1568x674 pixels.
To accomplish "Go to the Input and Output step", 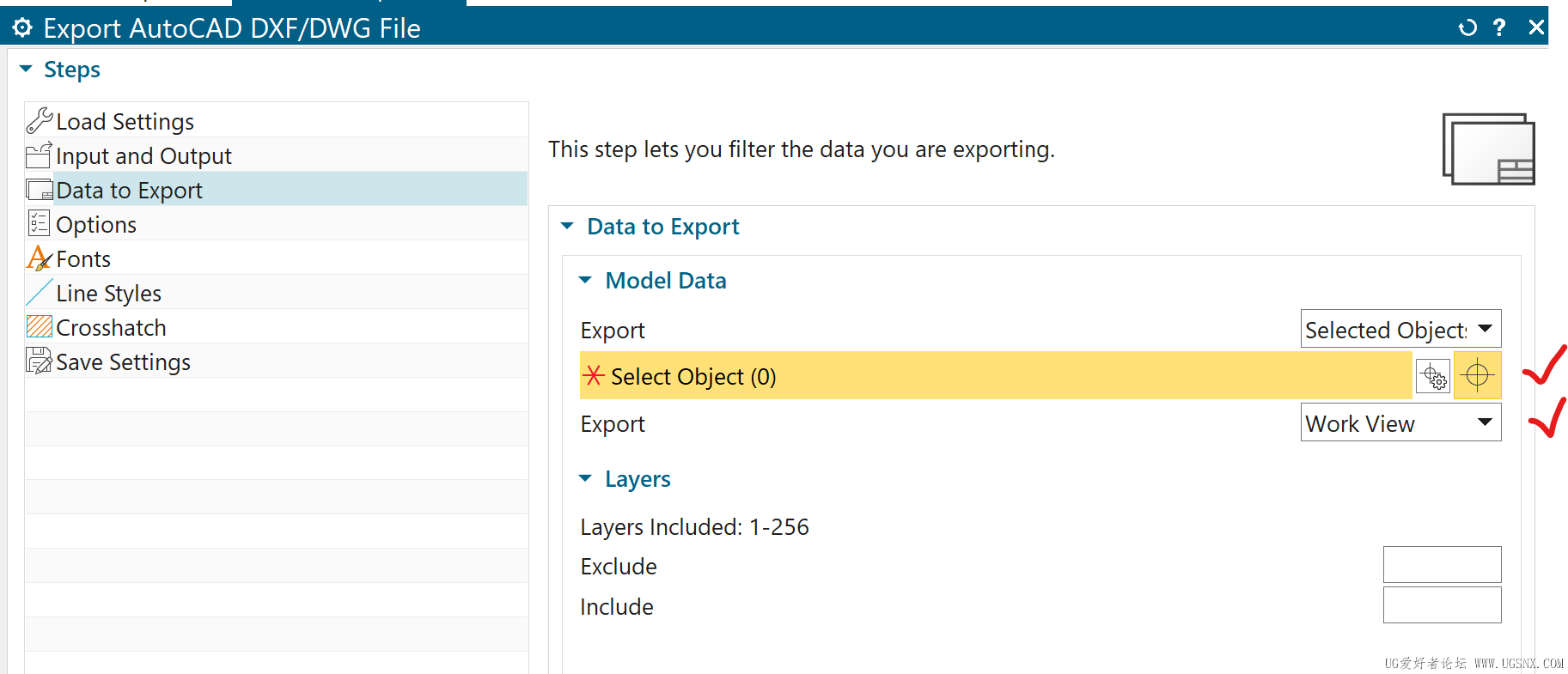I will tap(277, 155).
